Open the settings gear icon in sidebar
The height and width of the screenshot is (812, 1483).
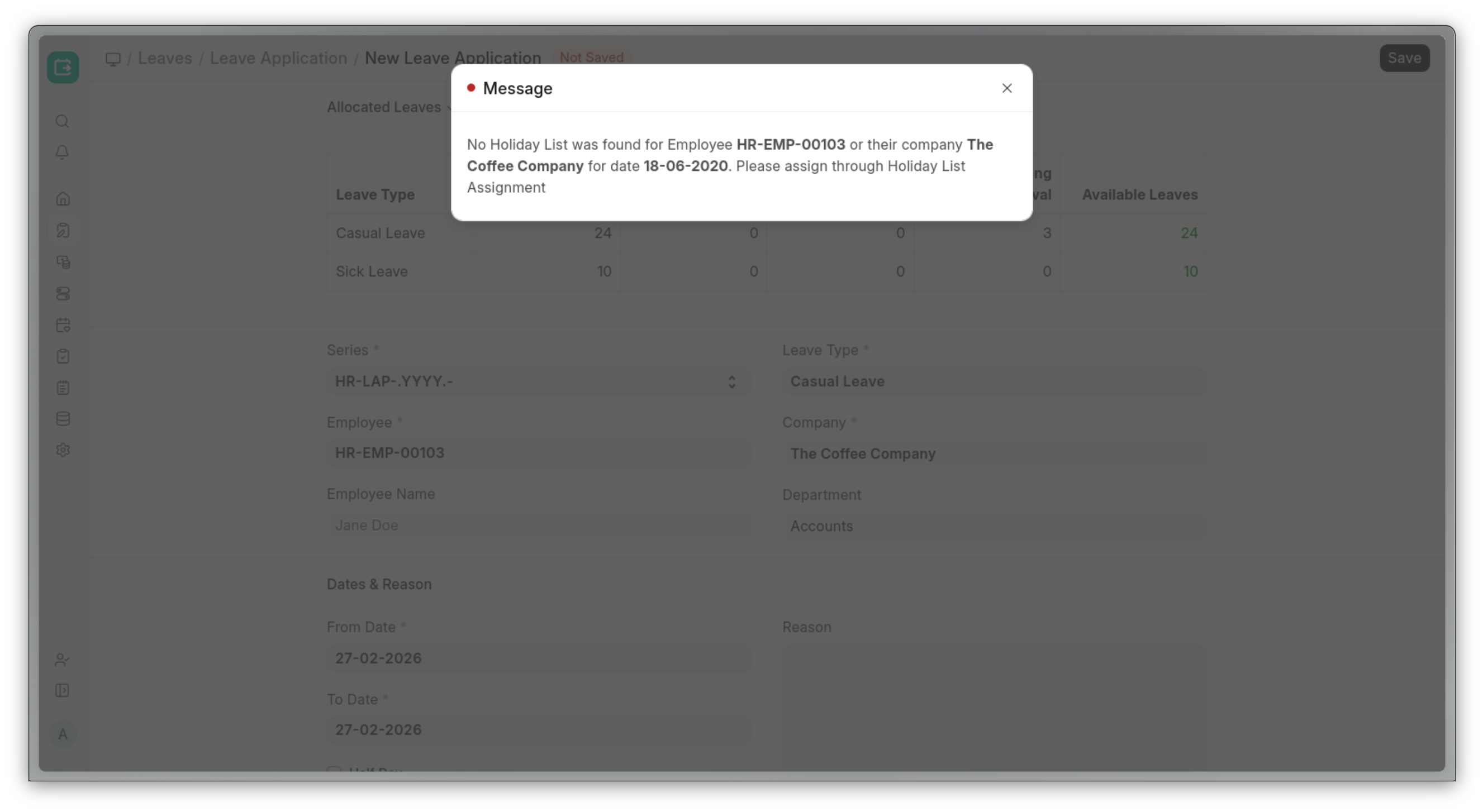coord(63,450)
